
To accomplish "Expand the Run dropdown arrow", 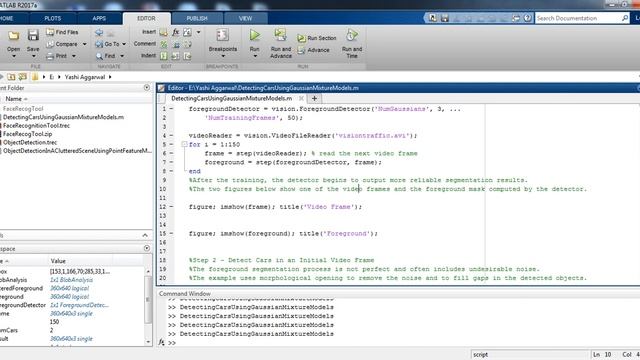I will coord(255,56).
